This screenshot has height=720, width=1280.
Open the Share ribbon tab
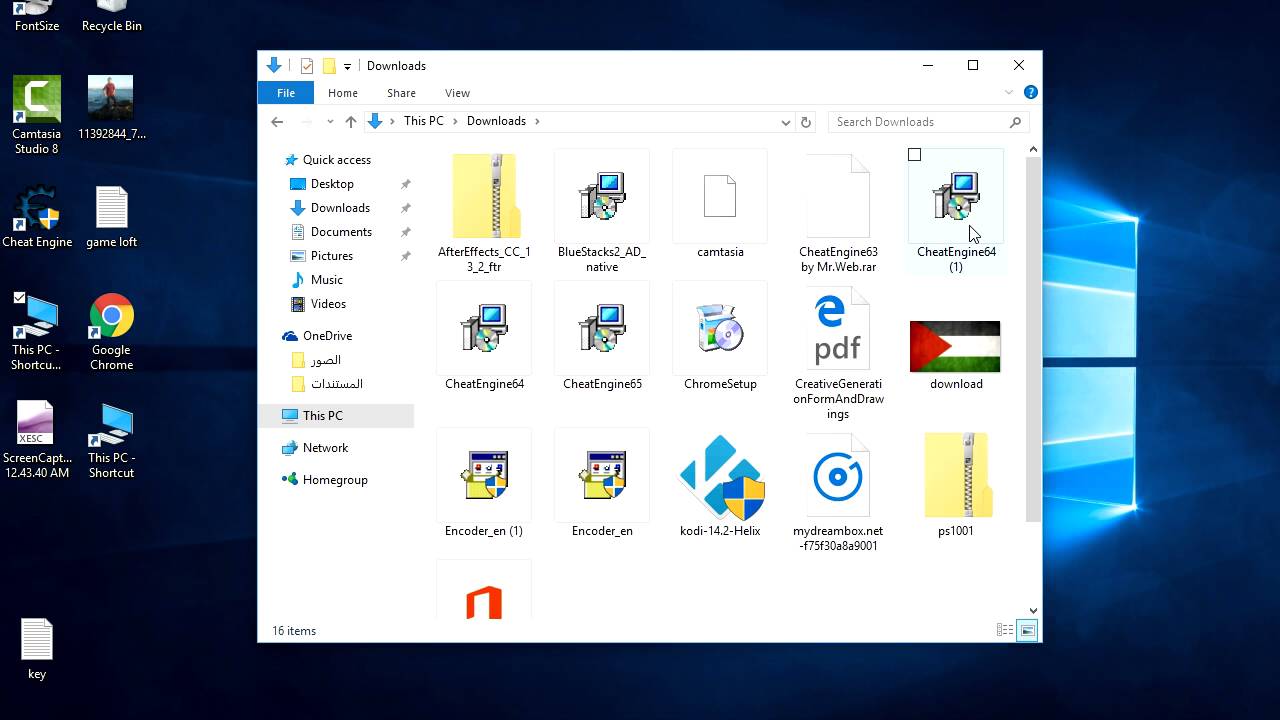click(401, 93)
